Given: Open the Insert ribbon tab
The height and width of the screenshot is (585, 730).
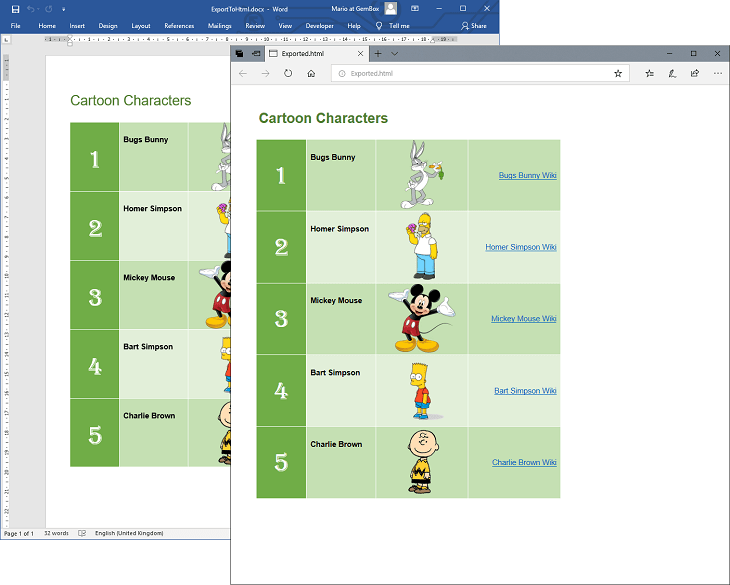Looking at the screenshot, I should pos(77,26).
